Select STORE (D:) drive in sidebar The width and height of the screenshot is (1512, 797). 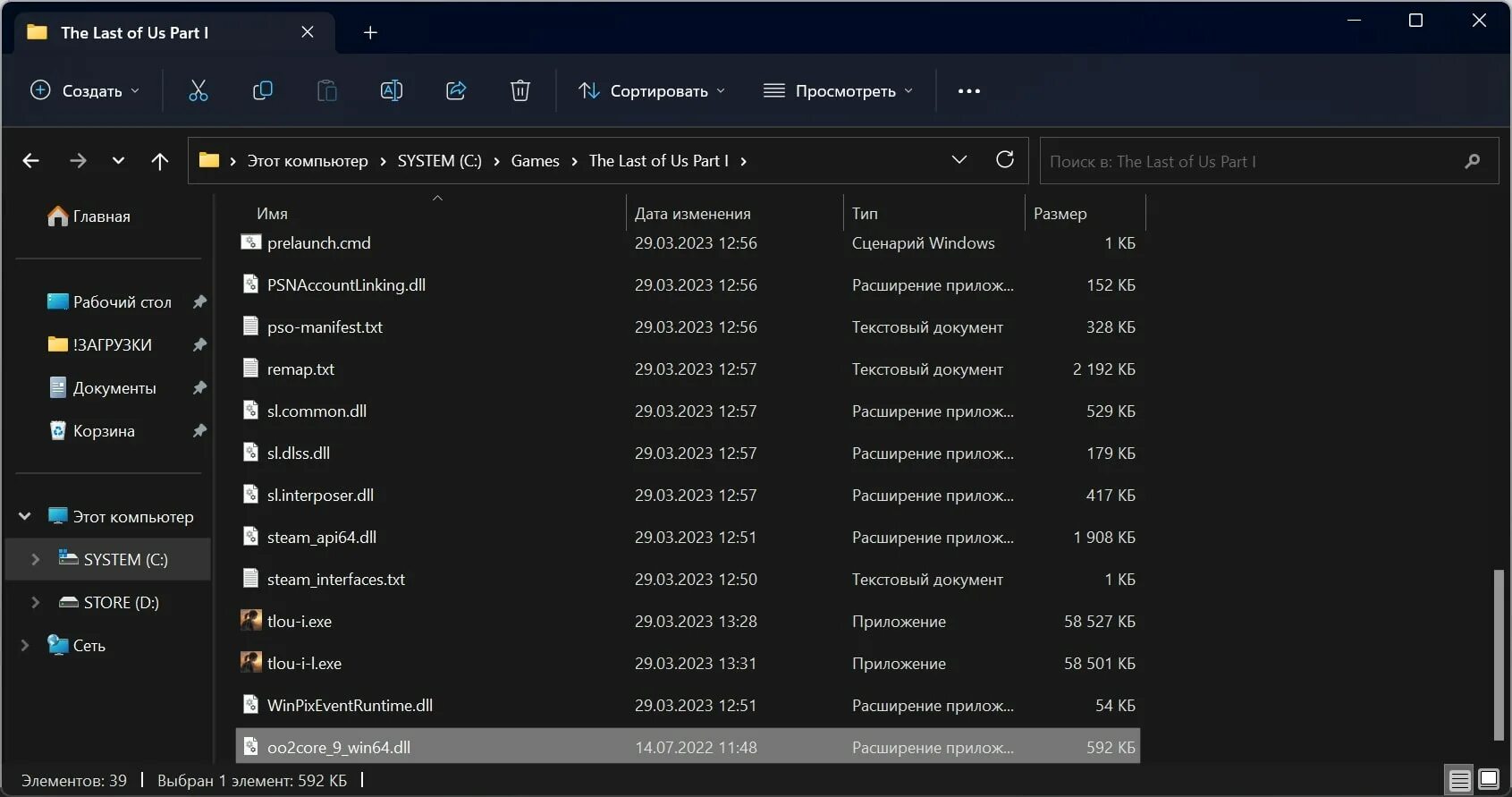point(122,602)
